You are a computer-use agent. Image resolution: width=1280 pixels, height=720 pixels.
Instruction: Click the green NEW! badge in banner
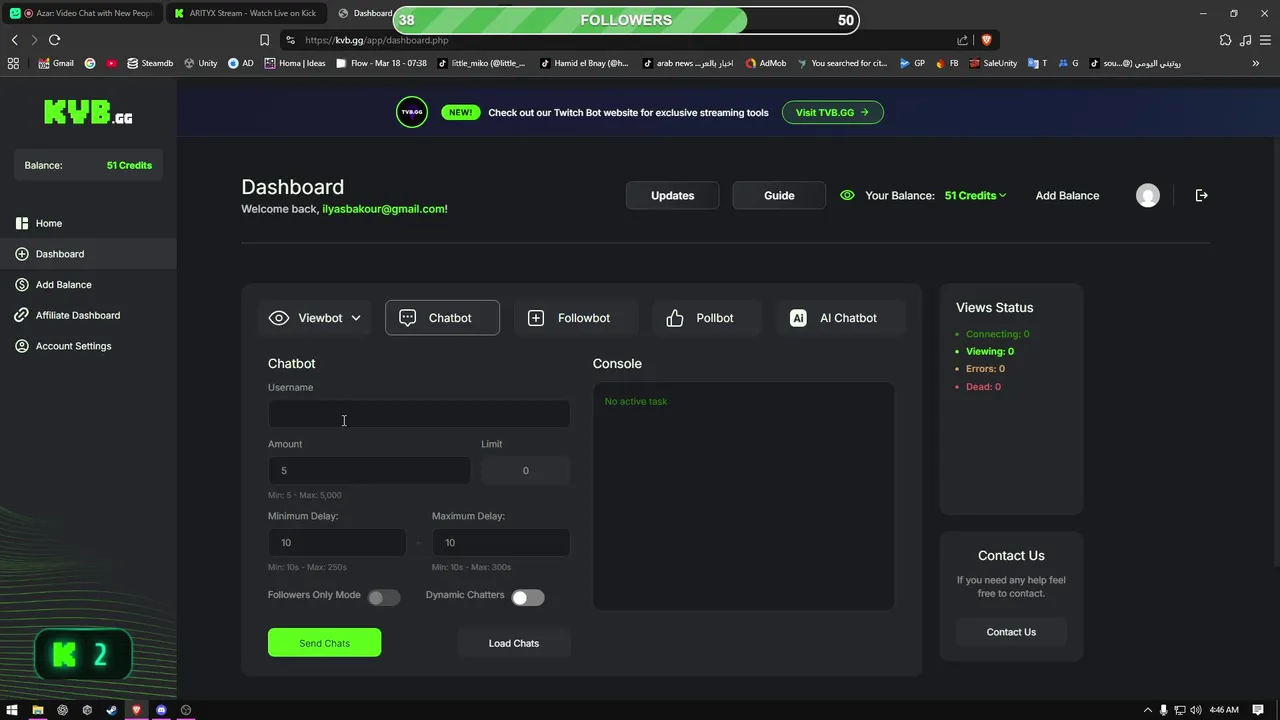tap(460, 113)
